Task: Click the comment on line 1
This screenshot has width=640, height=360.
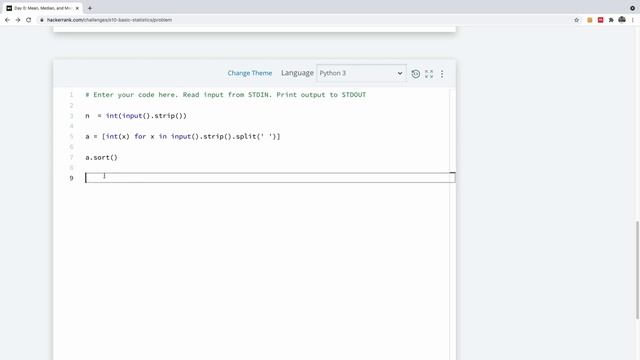Action: [225, 95]
